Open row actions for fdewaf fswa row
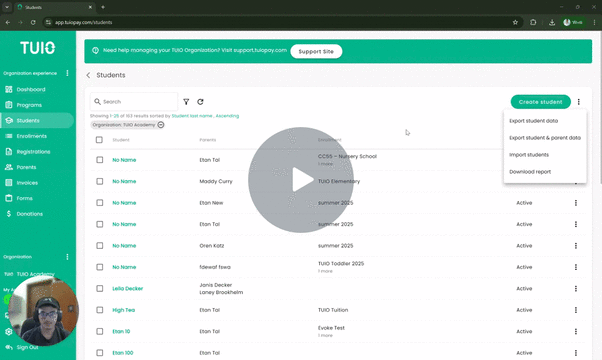The height and width of the screenshot is (360, 602). click(x=576, y=267)
